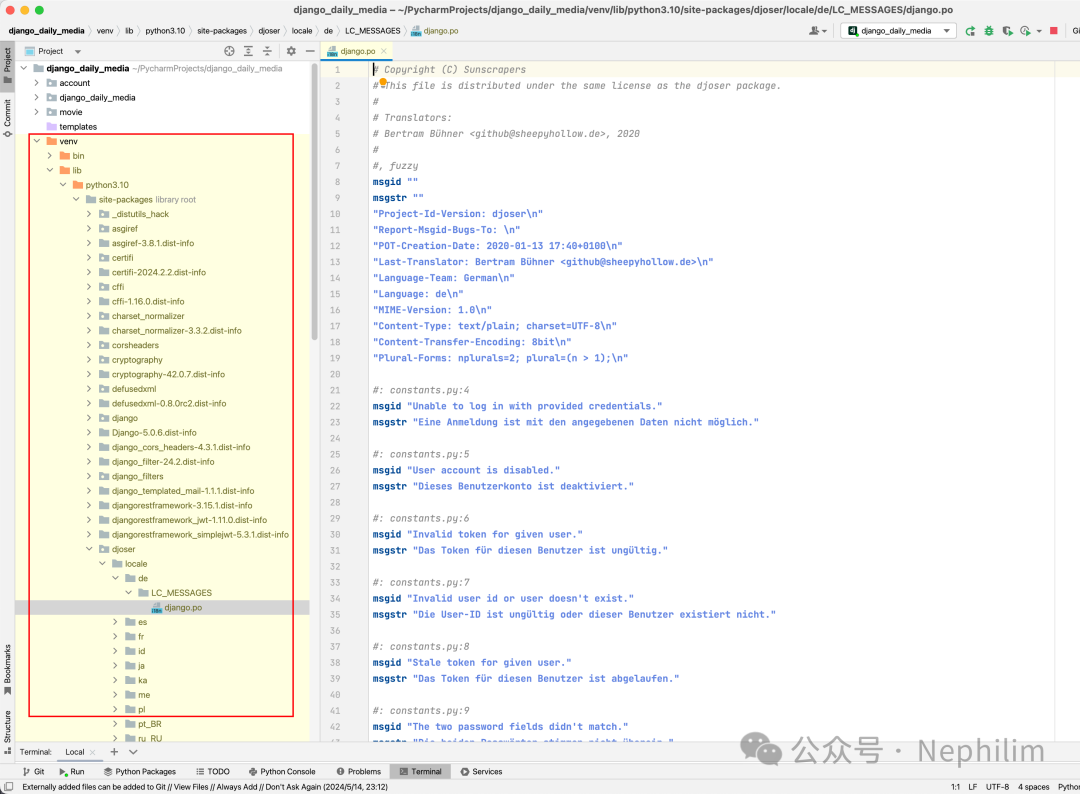Expand the fr locale folder
The height and width of the screenshot is (794, 1080).
[115, 636]
